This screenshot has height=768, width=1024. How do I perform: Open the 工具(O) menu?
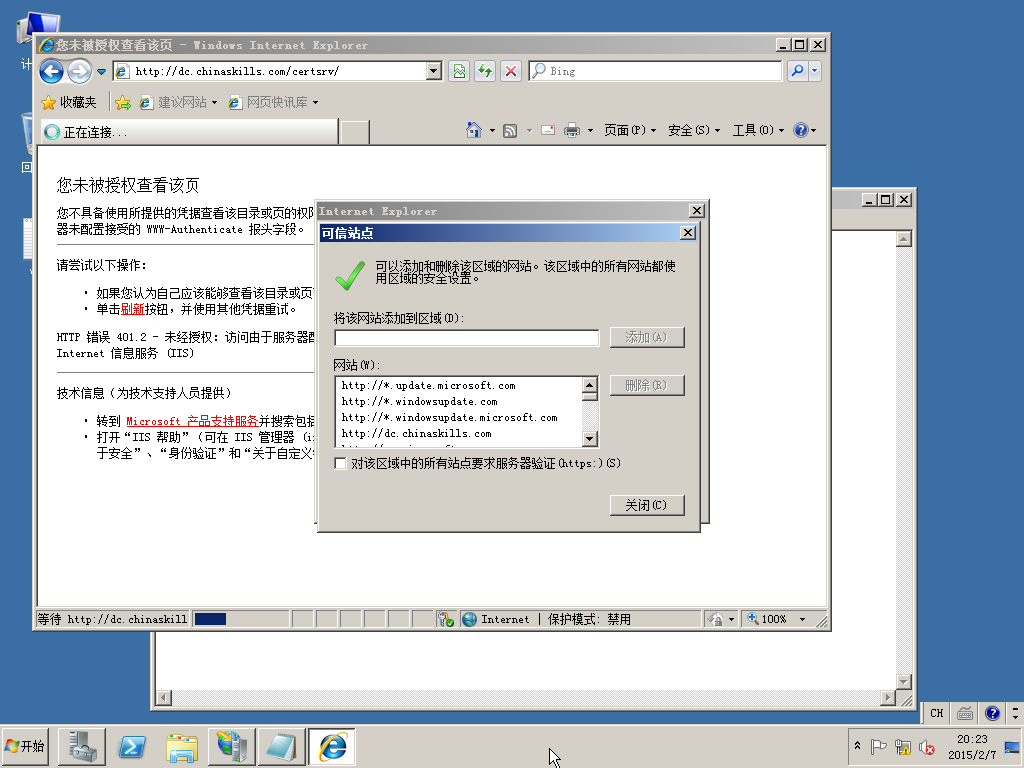click(758, 131)
